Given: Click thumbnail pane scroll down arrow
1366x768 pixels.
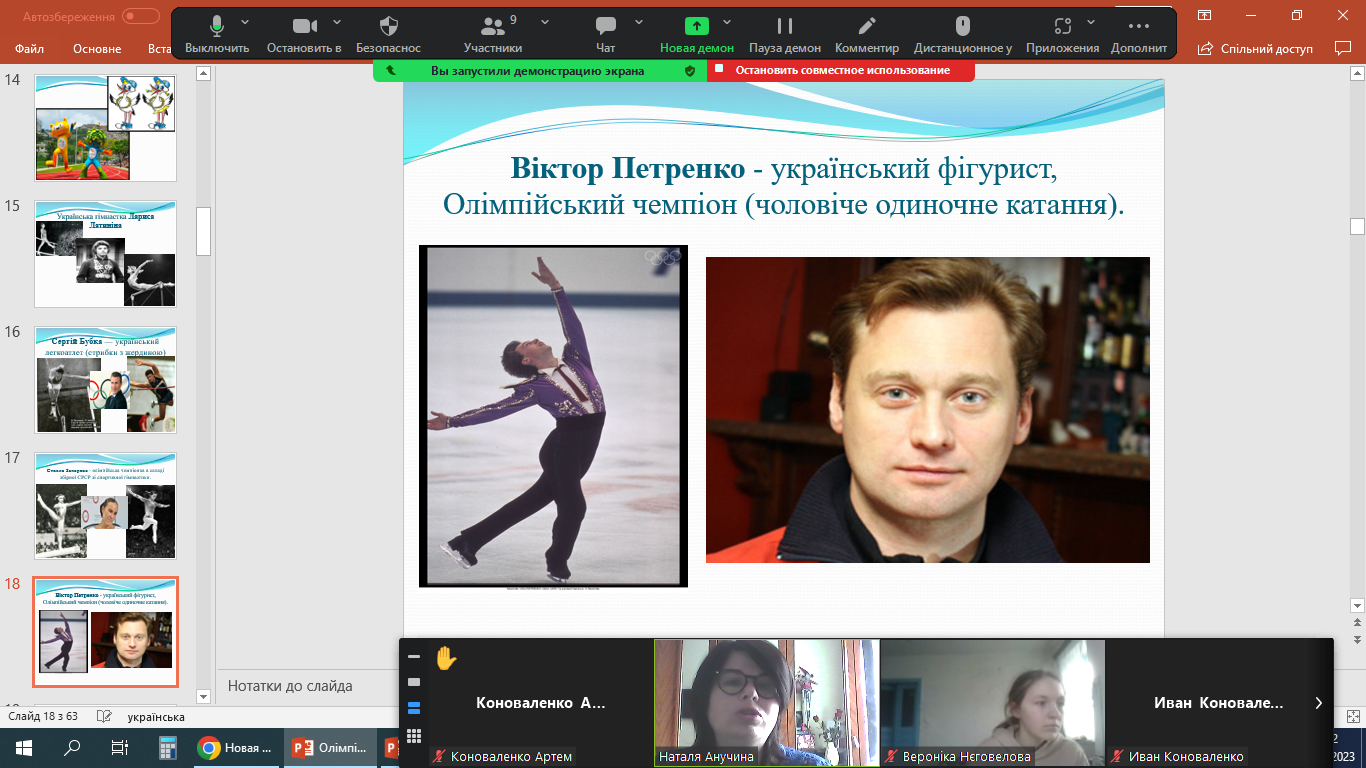Looking at the screenshot, I should 203,696.
